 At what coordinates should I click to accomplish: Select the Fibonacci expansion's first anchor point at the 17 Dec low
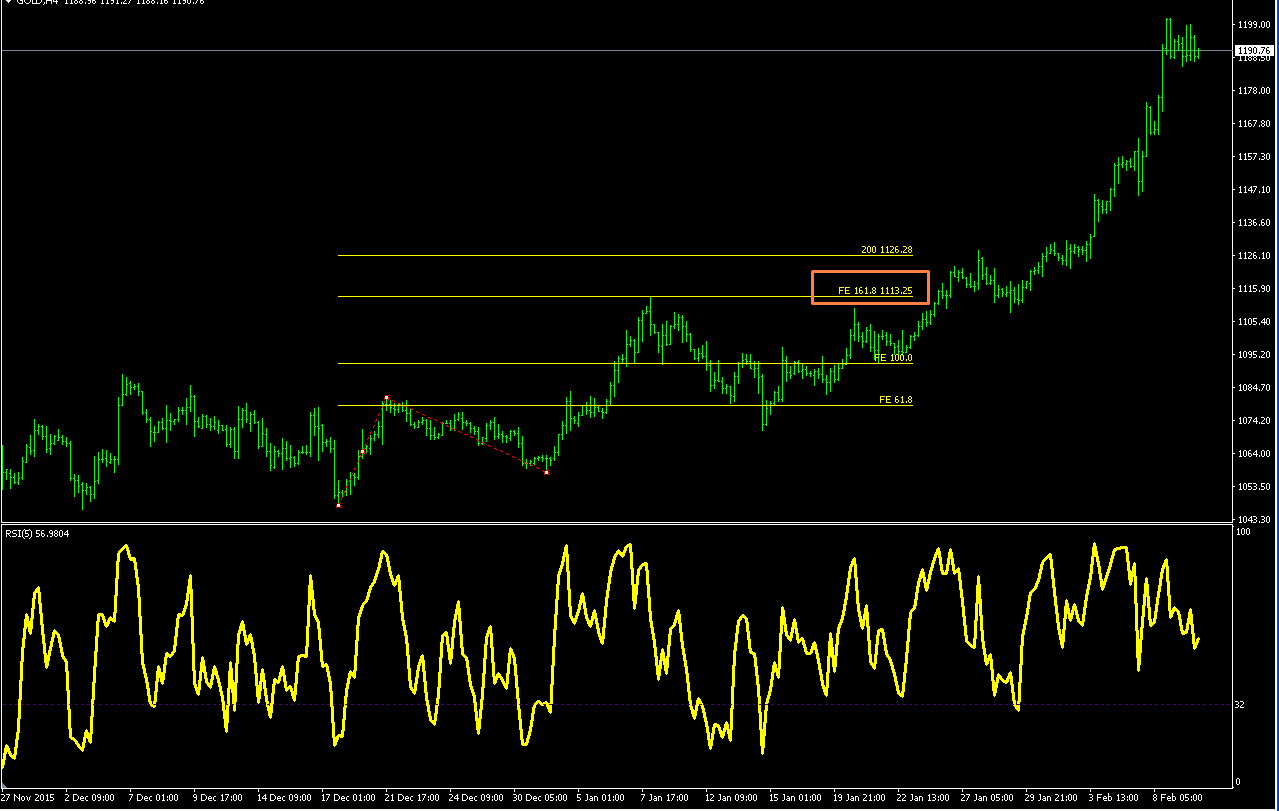(x=338, y=505)
